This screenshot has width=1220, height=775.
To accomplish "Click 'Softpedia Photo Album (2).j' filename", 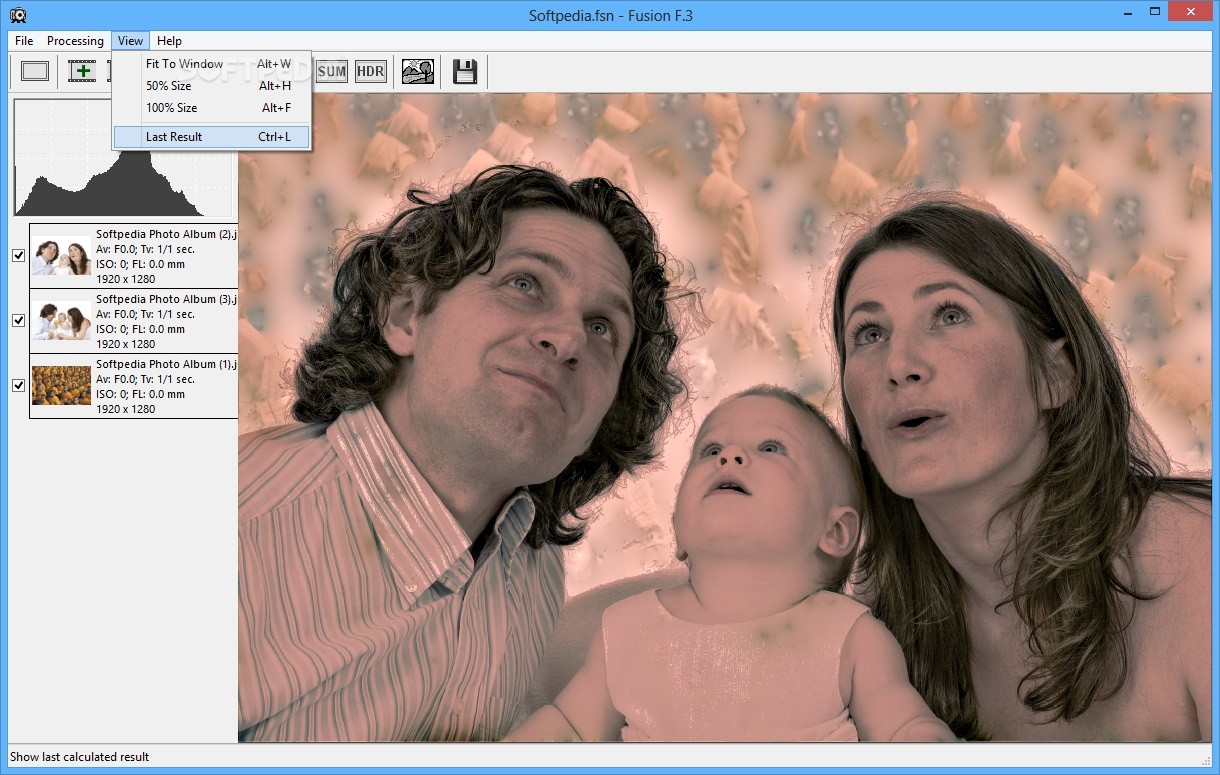I will [167, 234].
